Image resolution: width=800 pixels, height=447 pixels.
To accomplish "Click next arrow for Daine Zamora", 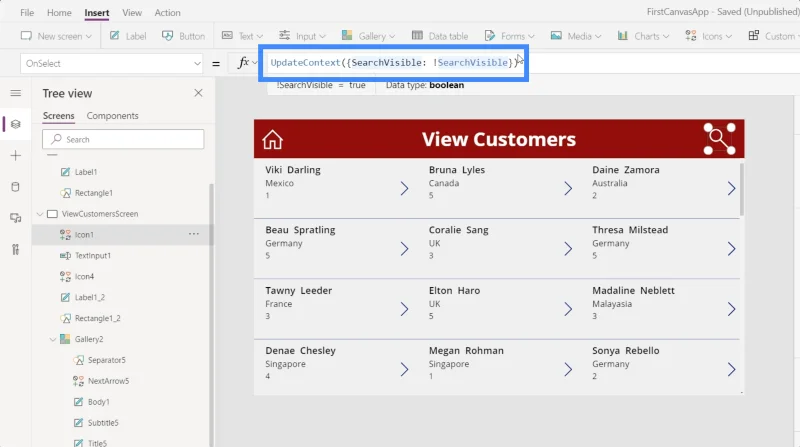I will [x=731, y=188].
